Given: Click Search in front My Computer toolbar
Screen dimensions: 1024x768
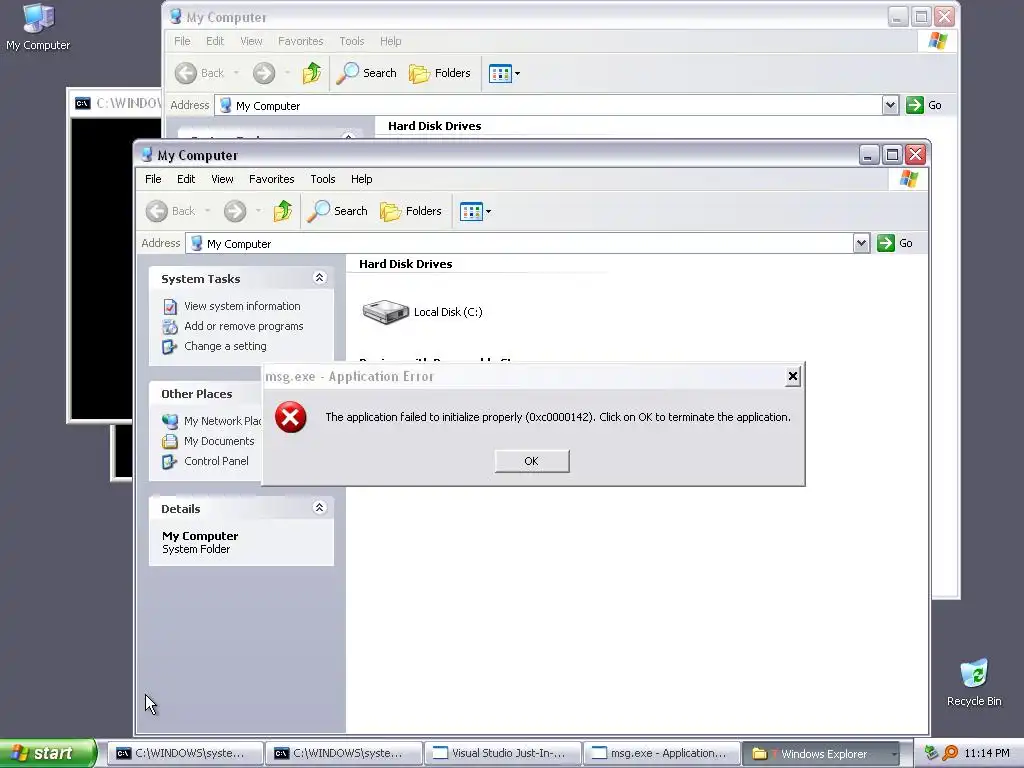Looking at the screenshot, I should 337,211.
